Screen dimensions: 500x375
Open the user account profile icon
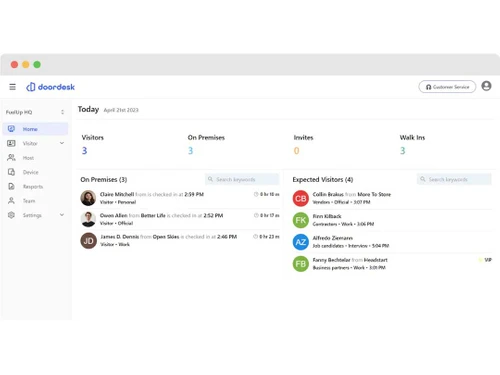pos(486,86)
